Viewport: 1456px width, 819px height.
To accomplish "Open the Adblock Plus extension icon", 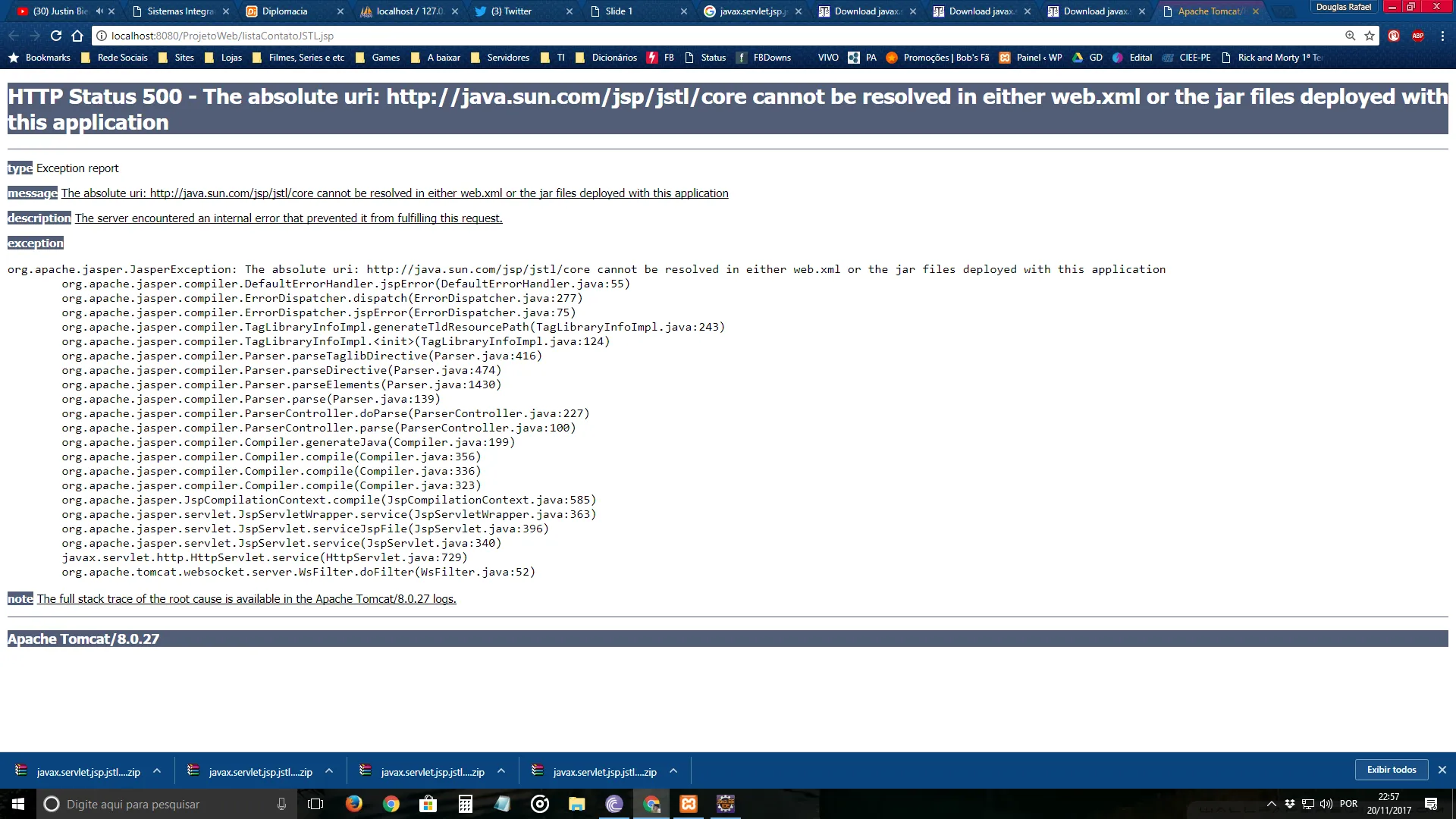I will click(x=1417, y=36).
